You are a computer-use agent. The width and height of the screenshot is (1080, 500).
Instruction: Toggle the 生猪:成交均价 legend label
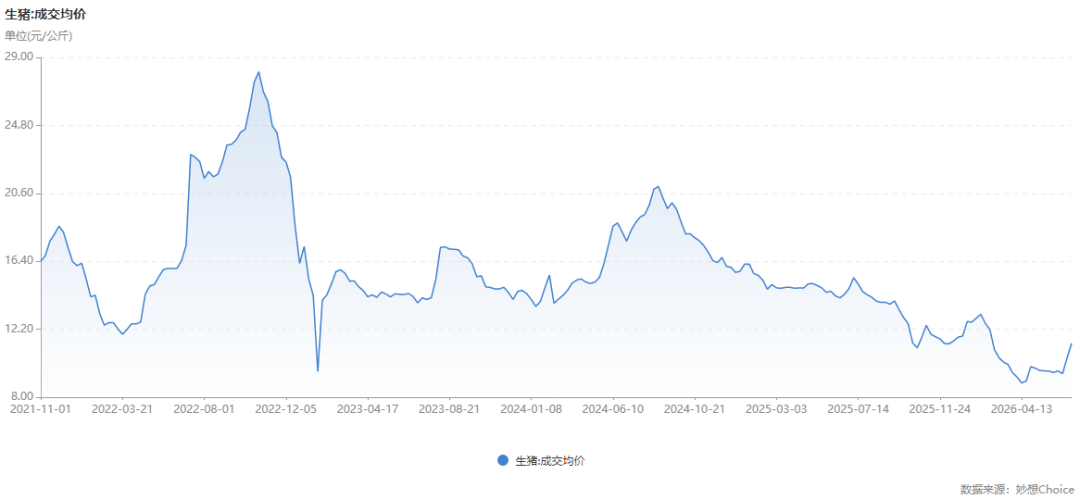coord(550,461)
